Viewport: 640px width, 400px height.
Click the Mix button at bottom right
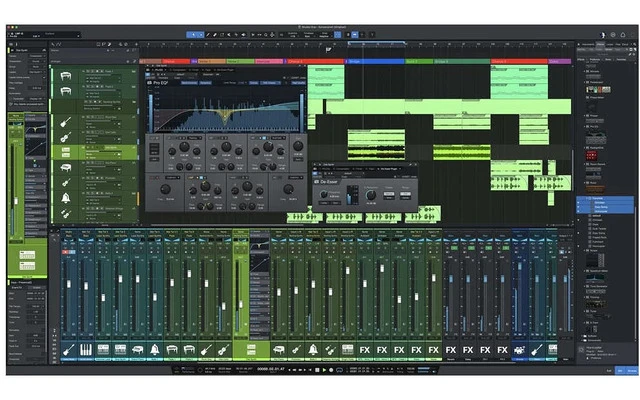pyautogui.click(x=620, y=371)
